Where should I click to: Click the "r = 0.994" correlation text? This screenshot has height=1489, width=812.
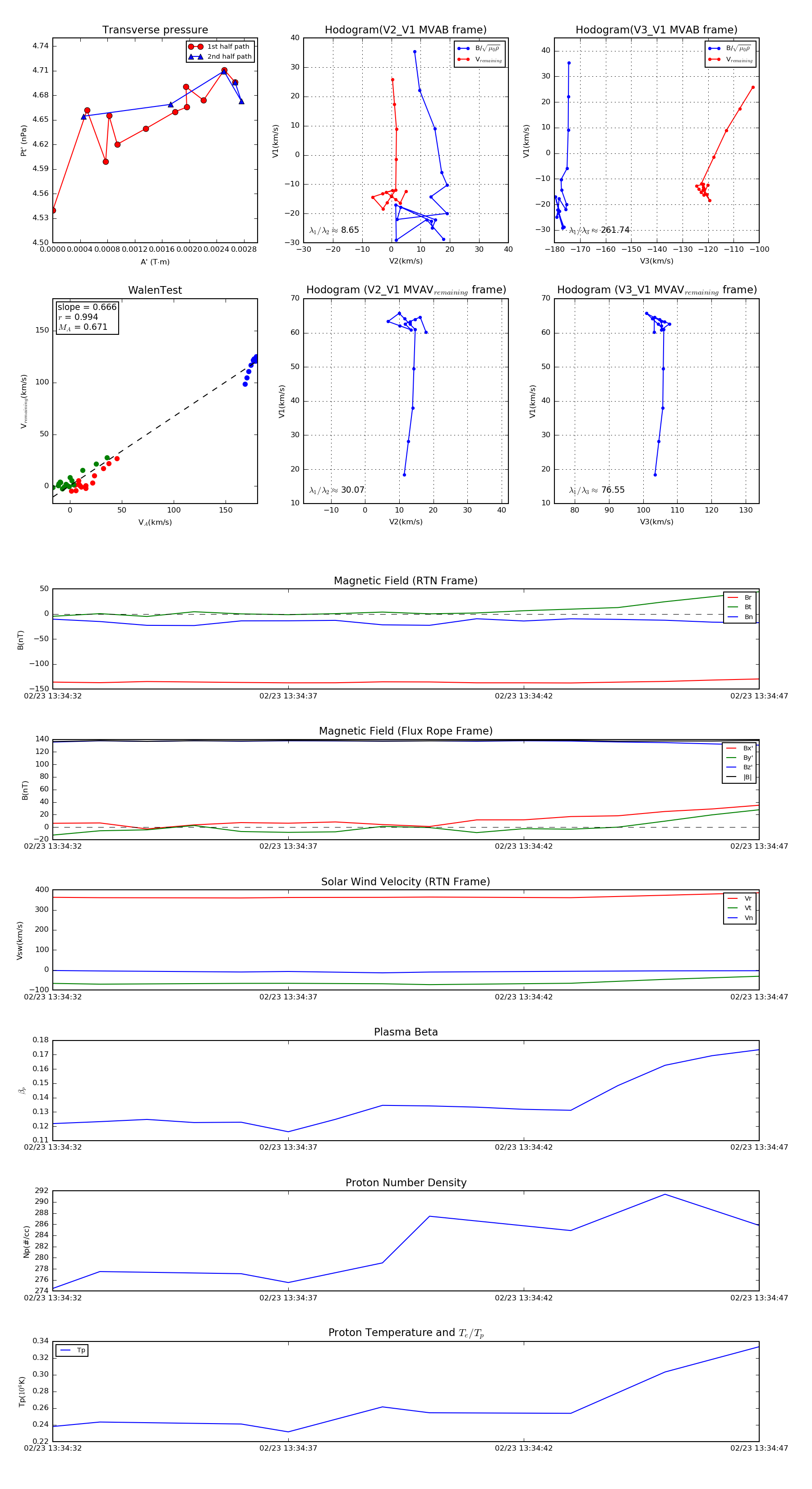click(78, 317)
